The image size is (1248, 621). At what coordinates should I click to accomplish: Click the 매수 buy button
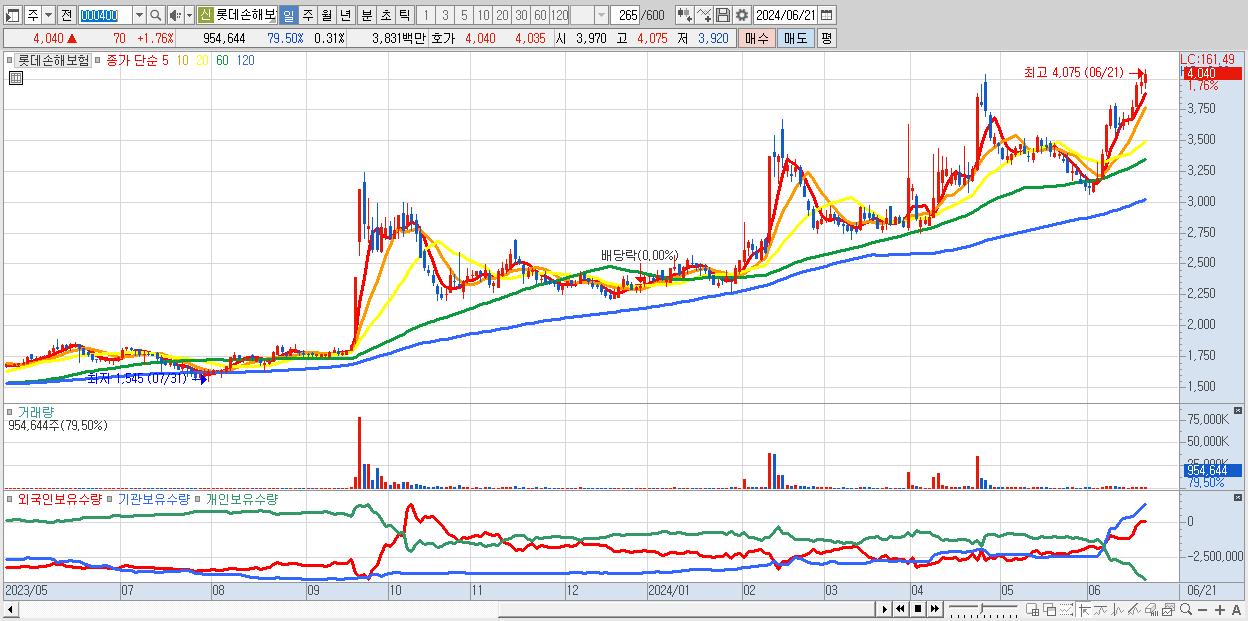(x=755, y=38)
